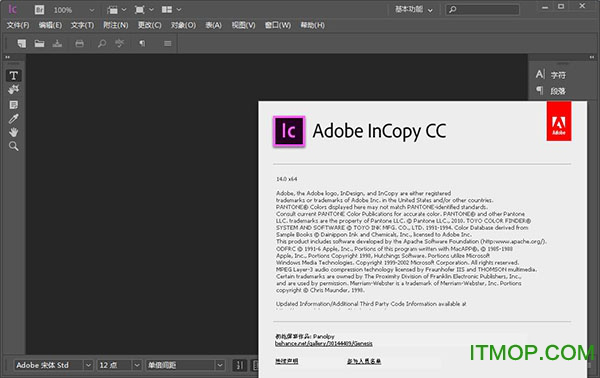Image resolution: width=600 pixels, height=378 pixels.
Task: Click the InCopy logo in the title bar
Action: click(x=13, y=9)
